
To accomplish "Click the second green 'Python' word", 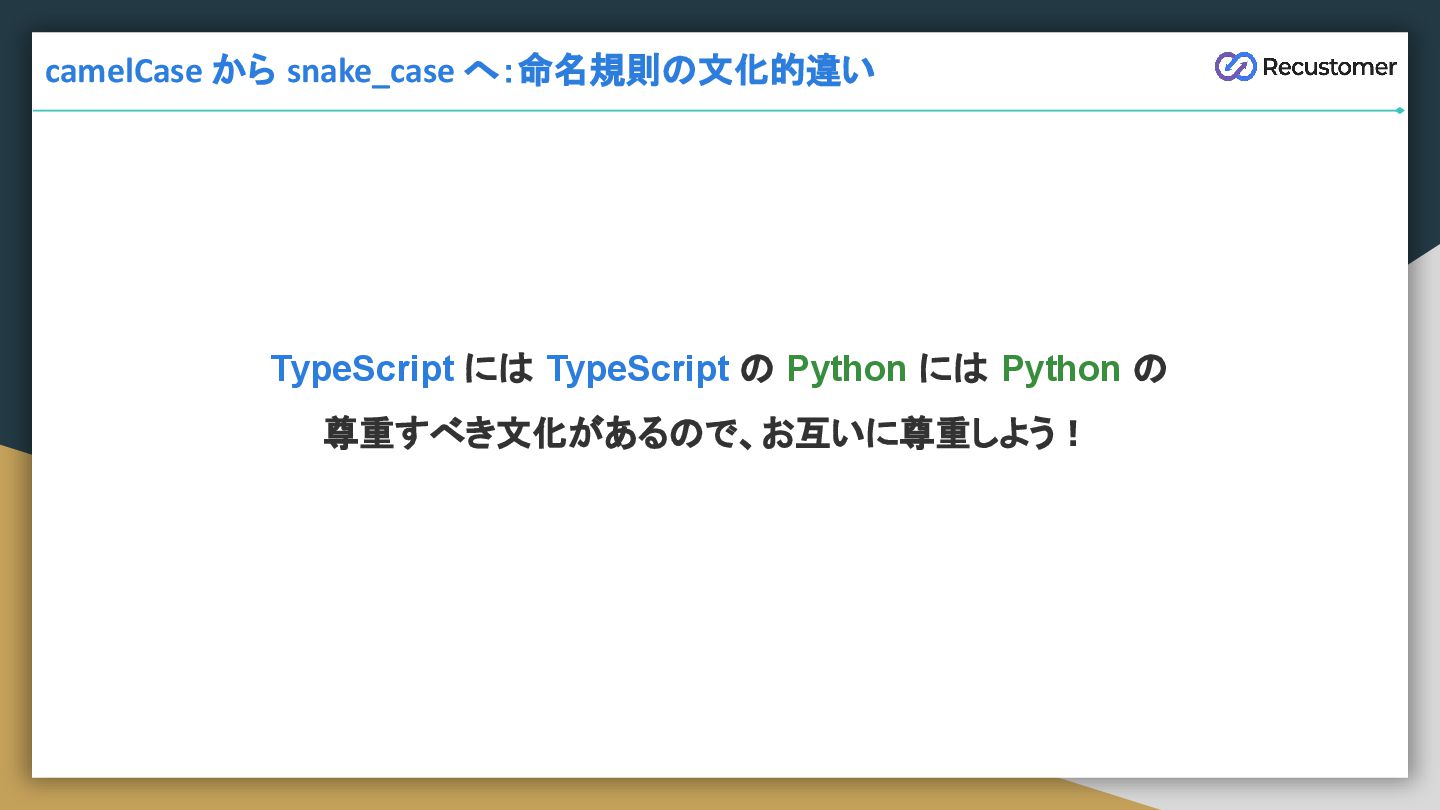I will point(1061,369).
